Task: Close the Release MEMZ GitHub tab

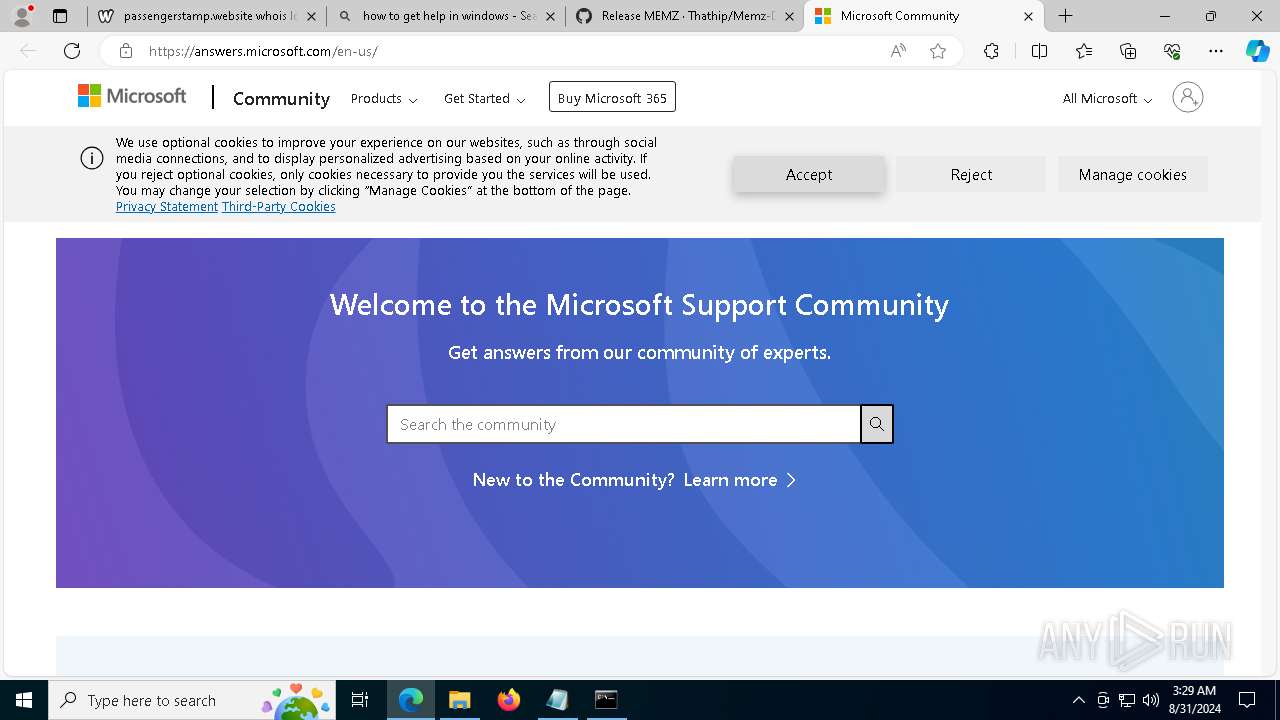Action: coord(789,16)
